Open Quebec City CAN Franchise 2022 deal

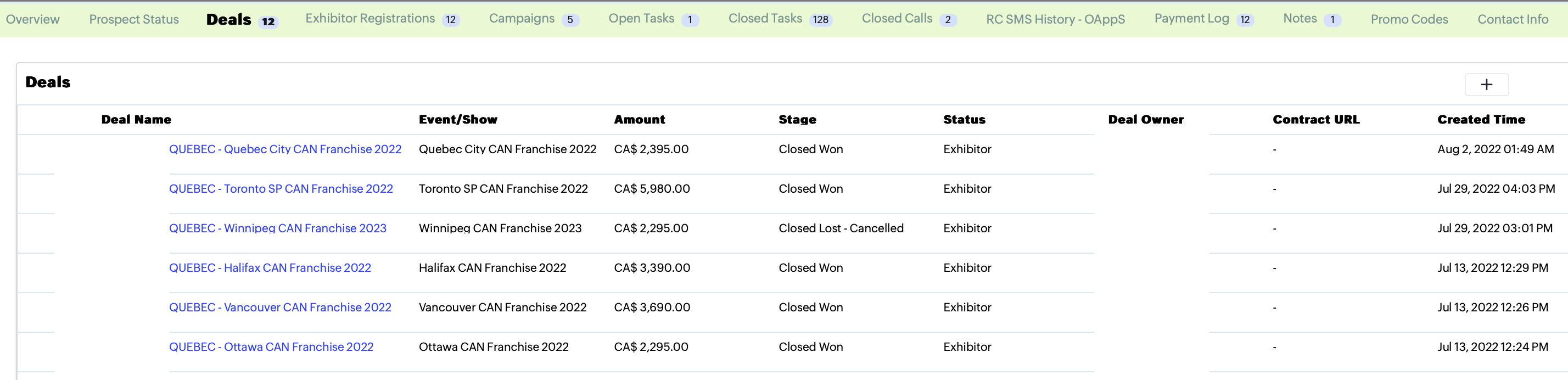285,149
